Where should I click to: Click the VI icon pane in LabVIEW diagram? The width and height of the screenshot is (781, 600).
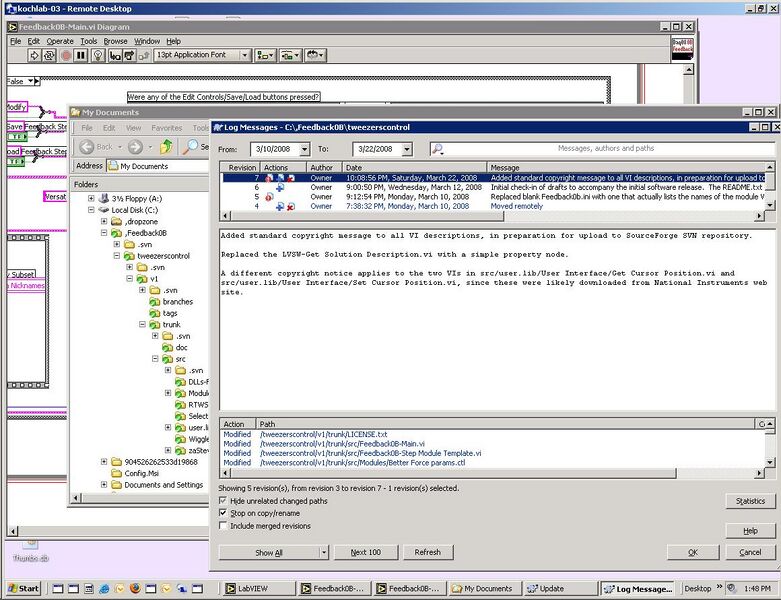coord(682,49)
